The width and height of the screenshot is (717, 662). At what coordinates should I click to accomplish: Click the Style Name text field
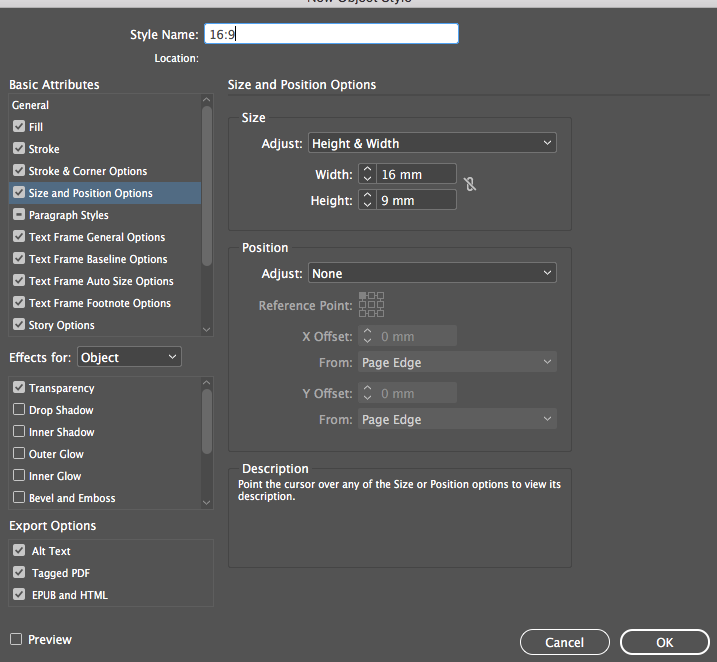pyautogui.click(x=331, y=34)
